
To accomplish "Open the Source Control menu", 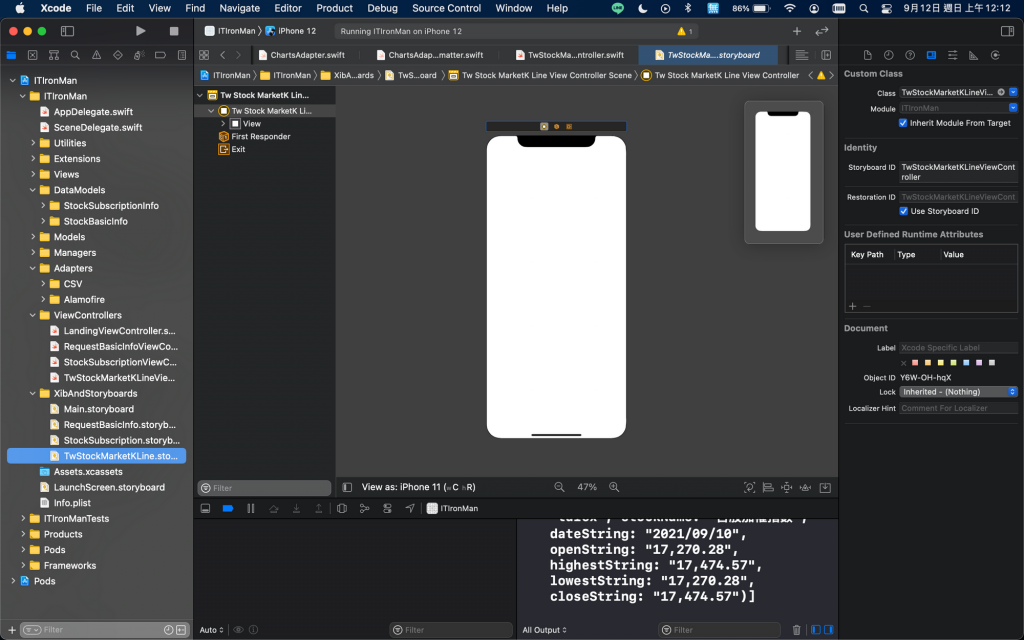I will pos(447,8).
